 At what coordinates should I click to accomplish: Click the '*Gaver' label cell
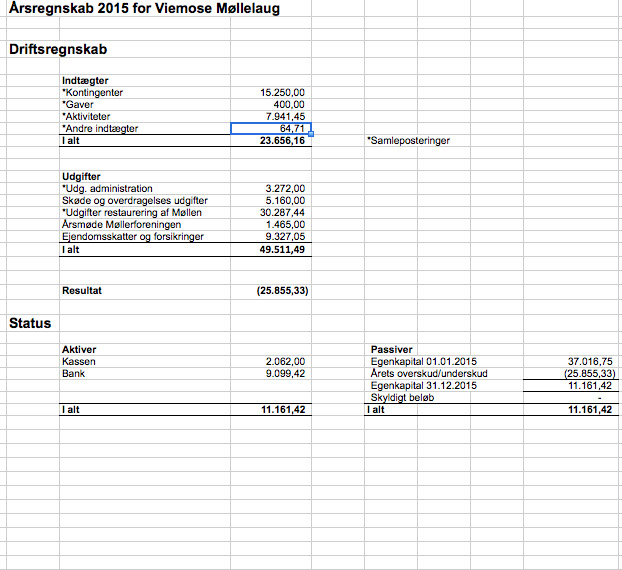pos(78,104)
